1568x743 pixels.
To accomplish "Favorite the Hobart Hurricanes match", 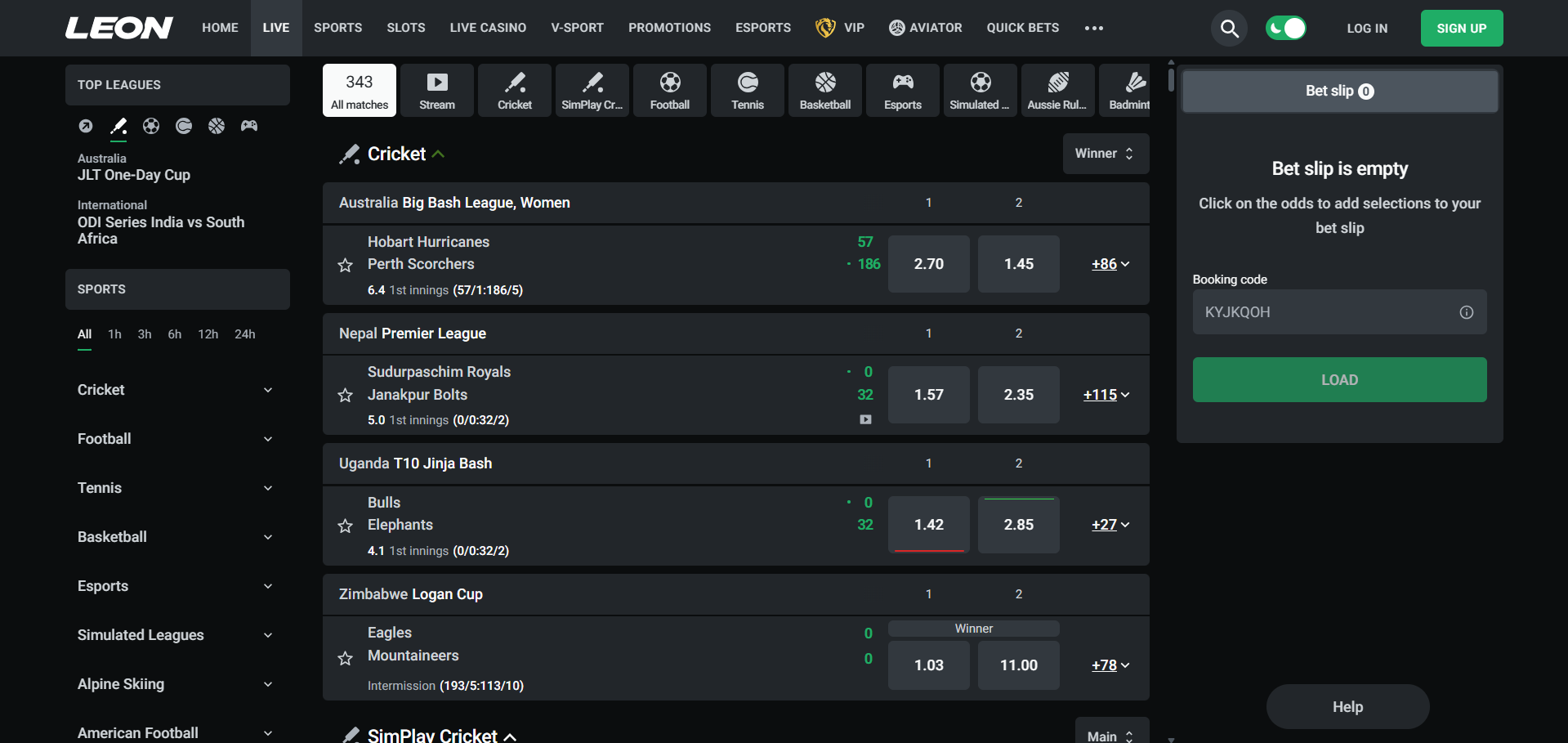I will click(x=345, y=264).
